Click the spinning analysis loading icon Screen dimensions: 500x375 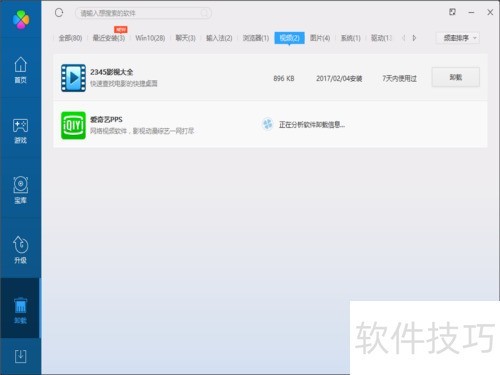[267, 124]
